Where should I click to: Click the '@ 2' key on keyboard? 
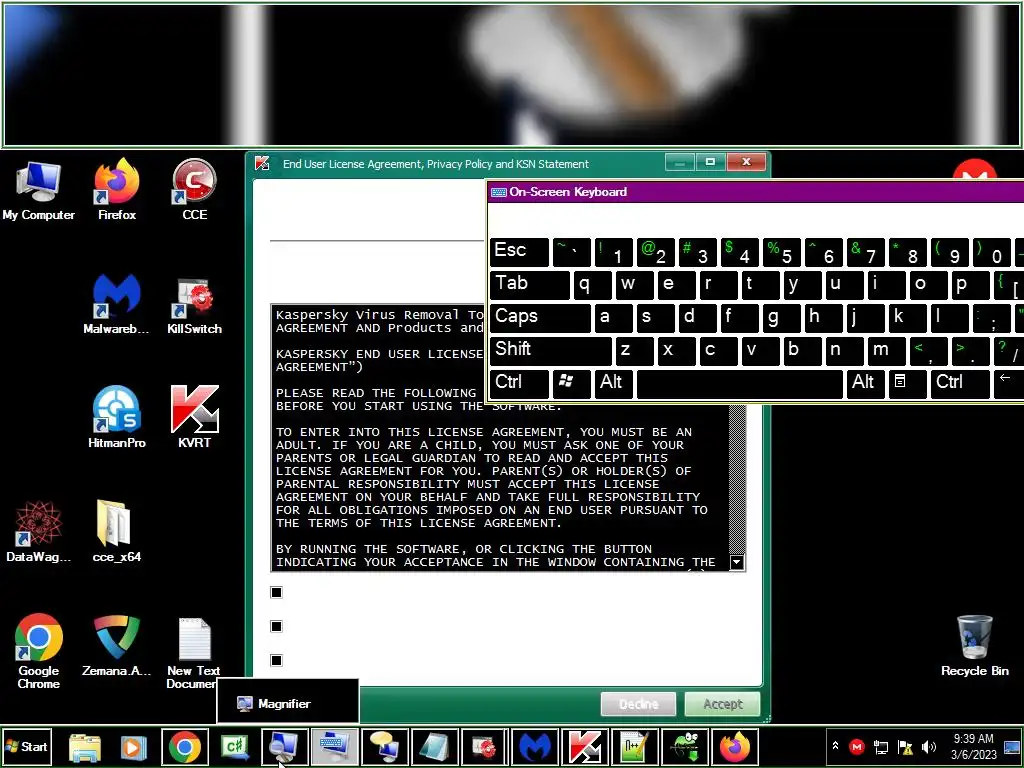[655, 251]
